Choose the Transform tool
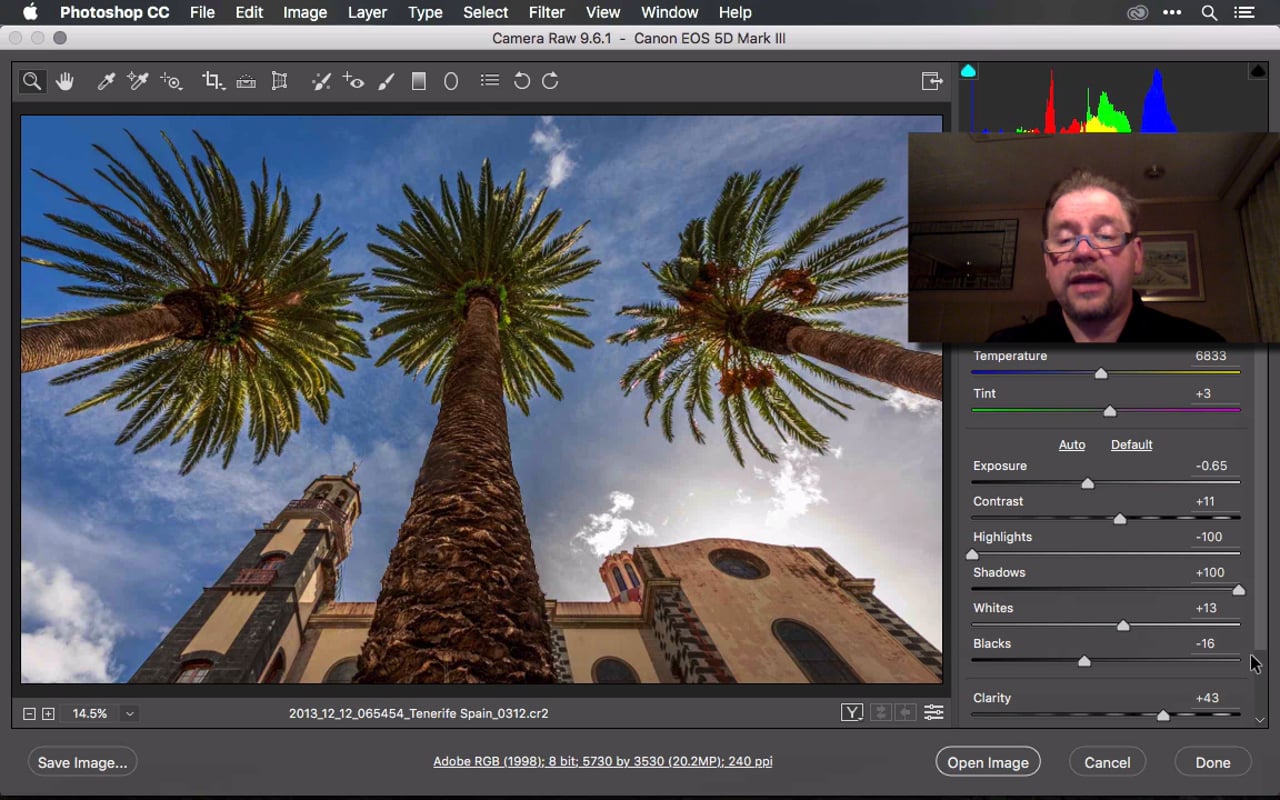 click(280, 81)
